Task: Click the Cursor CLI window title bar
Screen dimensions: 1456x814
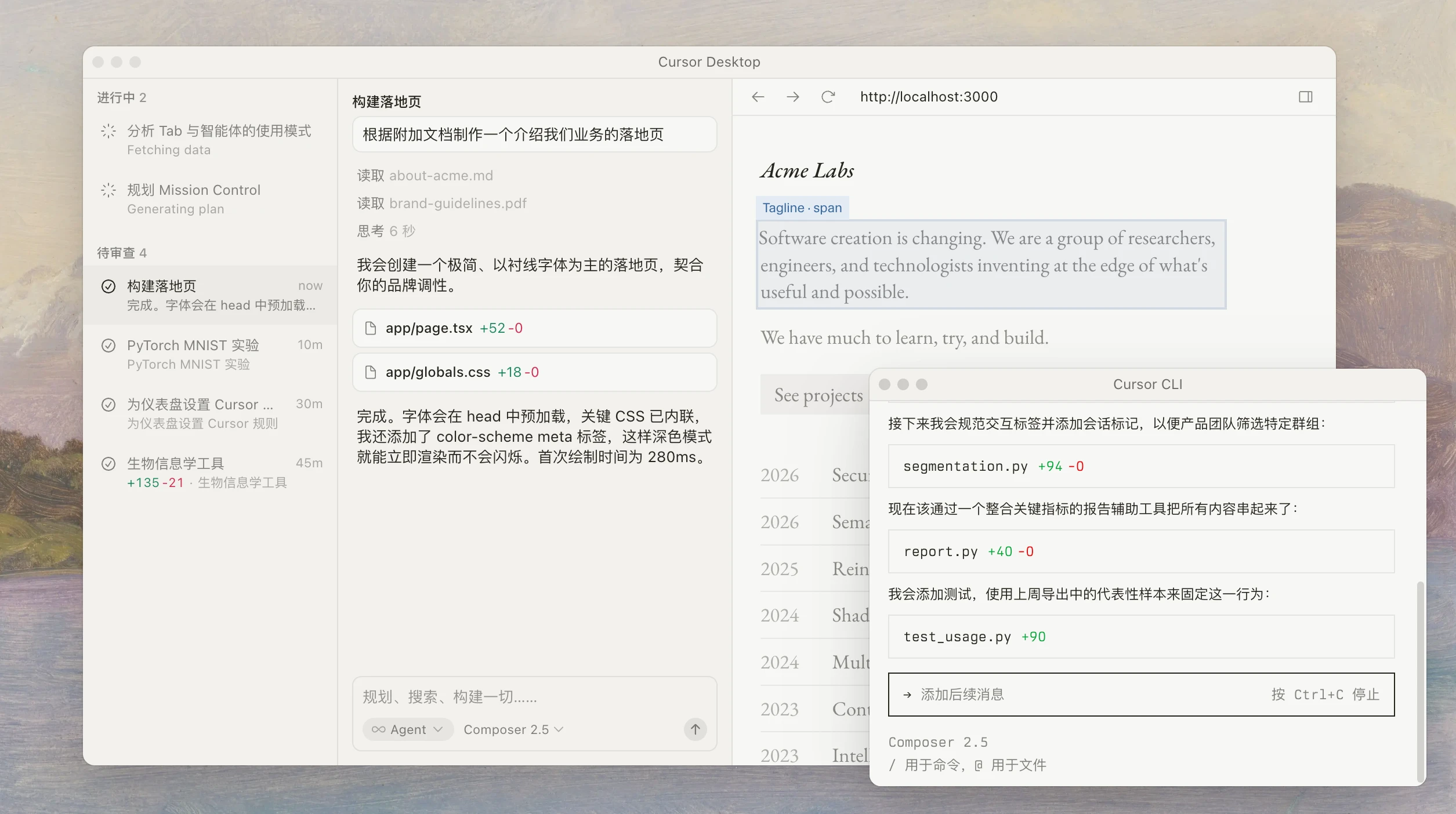Action: point(1147,384)
